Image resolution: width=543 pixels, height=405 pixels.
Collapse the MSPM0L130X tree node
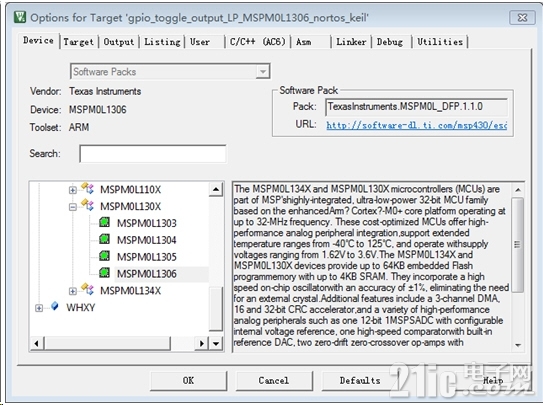(72, 207)
